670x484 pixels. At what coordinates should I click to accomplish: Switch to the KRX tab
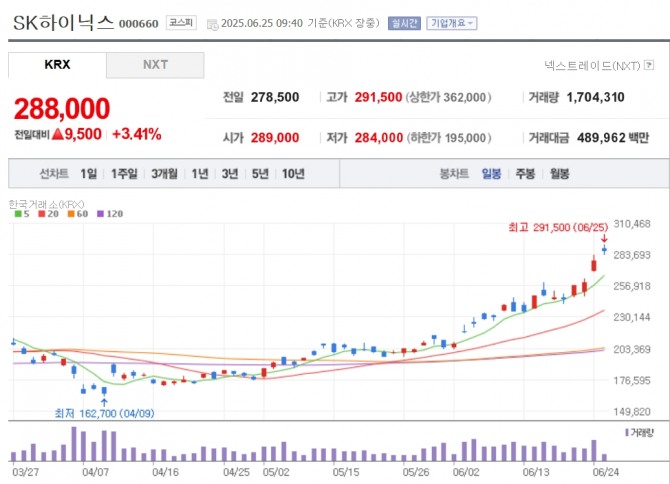click(x=57, y=65)
